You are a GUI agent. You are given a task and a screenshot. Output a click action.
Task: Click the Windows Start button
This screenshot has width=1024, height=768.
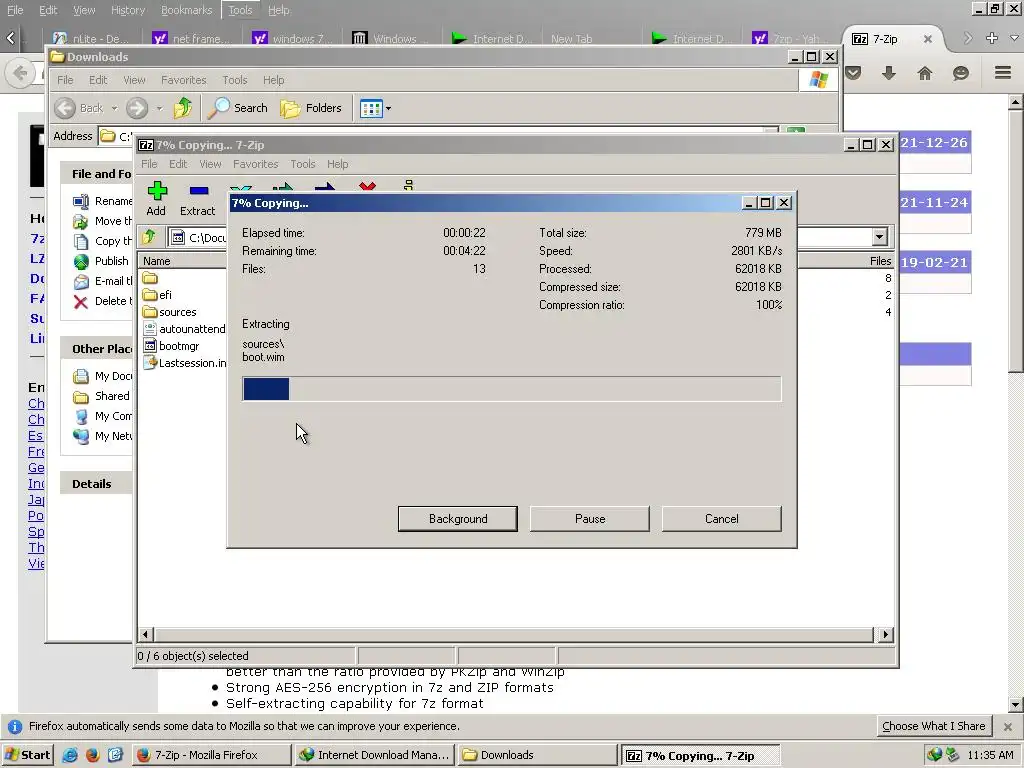point(28,755)
